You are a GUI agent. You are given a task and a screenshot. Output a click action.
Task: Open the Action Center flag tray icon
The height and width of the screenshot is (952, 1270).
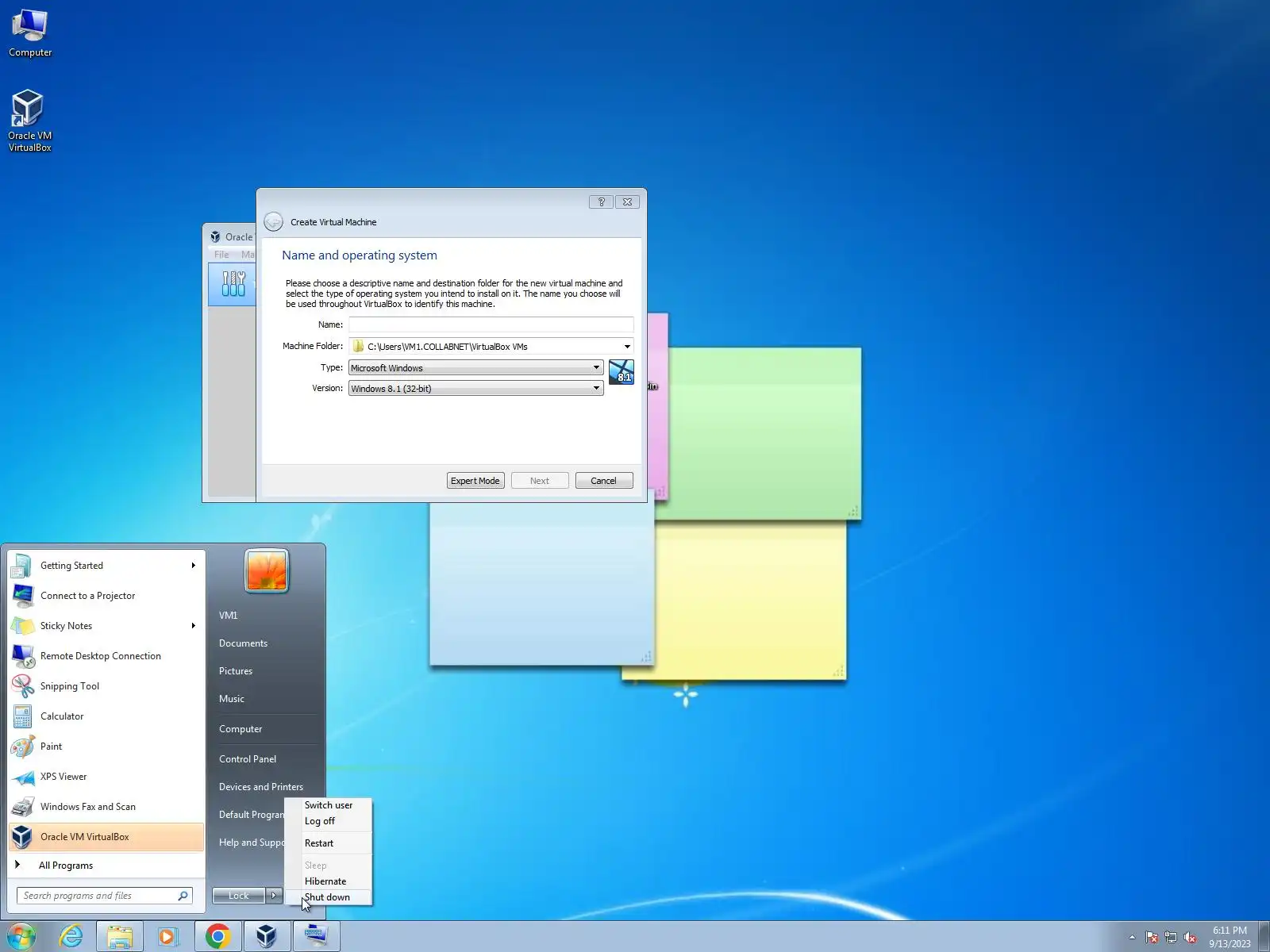(x=1152, y=937)
